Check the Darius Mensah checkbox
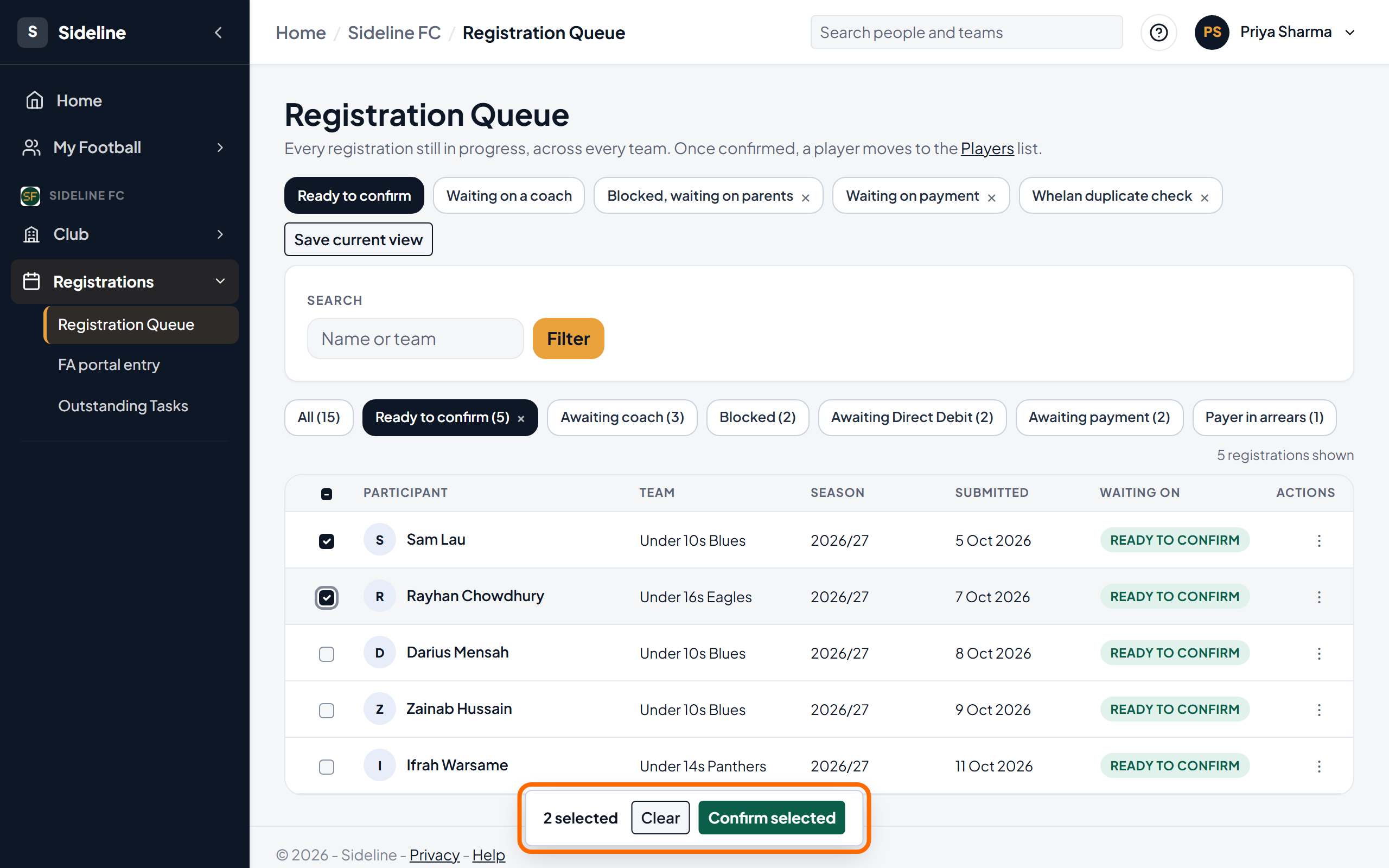Screen dimensions: 1389x868 pos(326,654)
